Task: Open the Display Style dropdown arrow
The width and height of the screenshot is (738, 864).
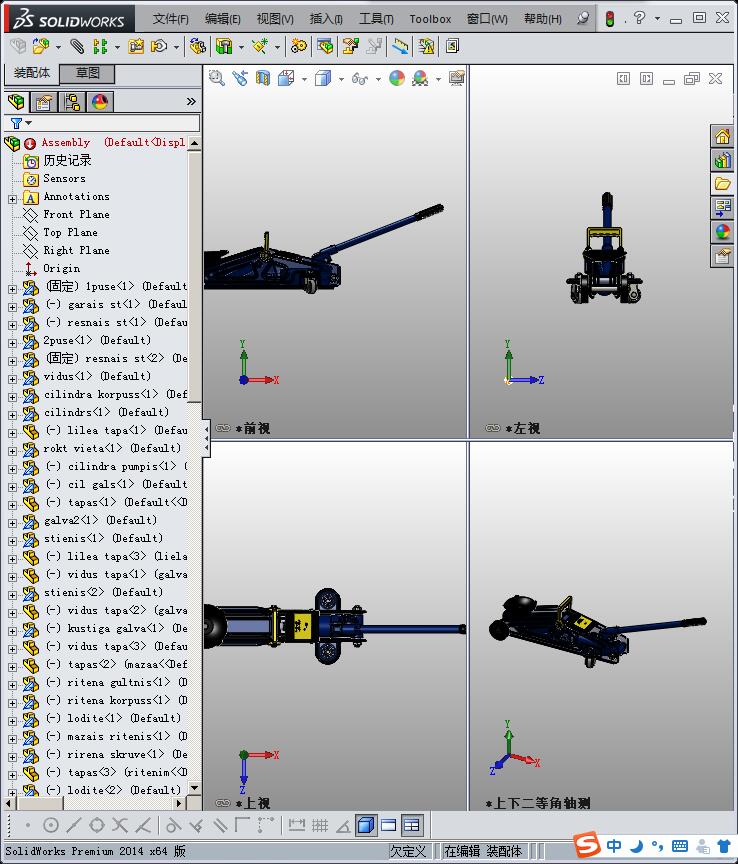Action: (341, 79)
